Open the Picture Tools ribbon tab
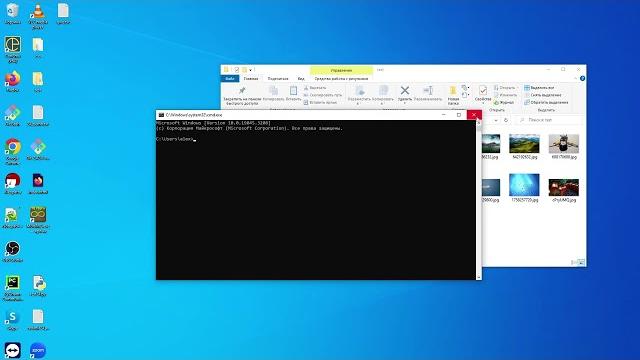Viewport: 640px width, 360px height. (x=341, y=78)
